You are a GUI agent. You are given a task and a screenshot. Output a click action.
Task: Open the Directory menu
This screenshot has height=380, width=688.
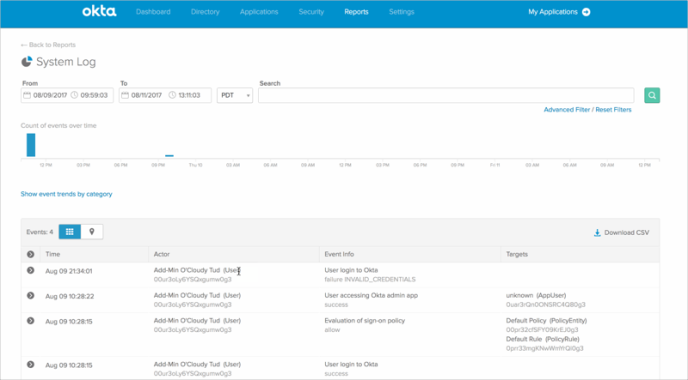[x=205, y=12]
